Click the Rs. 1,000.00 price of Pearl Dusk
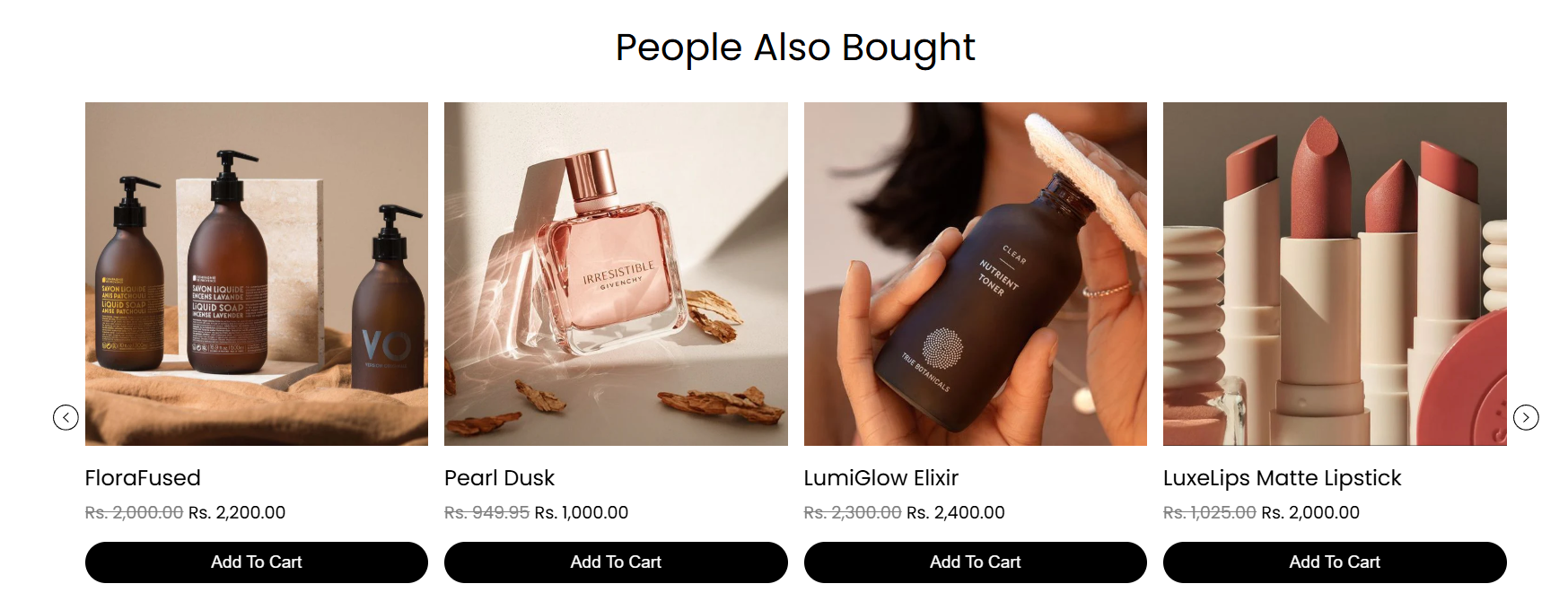The height and width of the screenshot is (610, 1568). point(582,512)
